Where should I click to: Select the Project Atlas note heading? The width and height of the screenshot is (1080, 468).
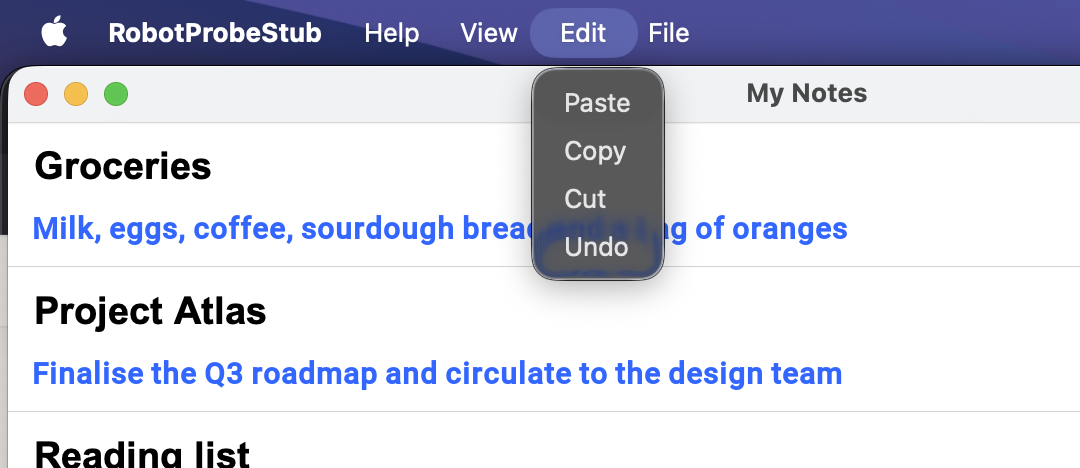[150, 311]
